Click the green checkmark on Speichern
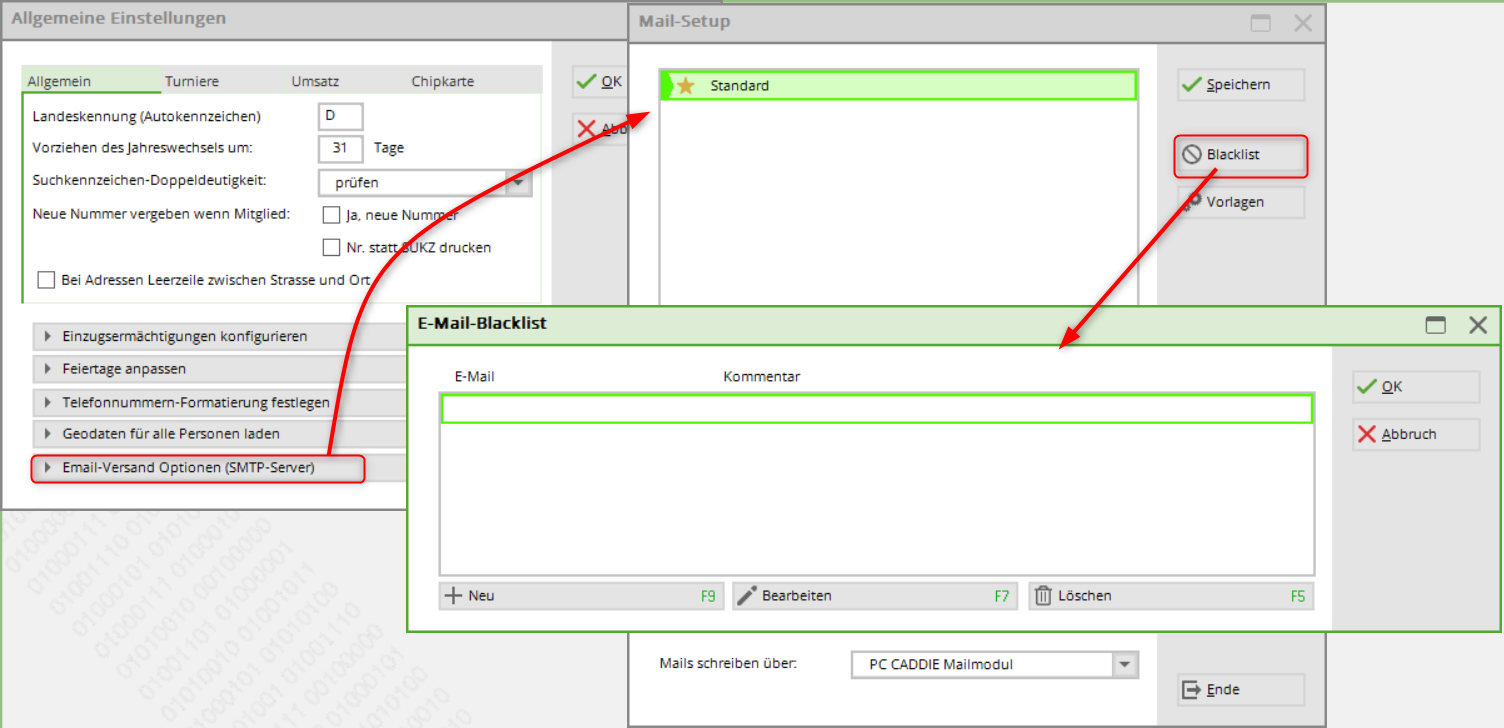Screen dimensions: 1504x728 point(1191,85)
